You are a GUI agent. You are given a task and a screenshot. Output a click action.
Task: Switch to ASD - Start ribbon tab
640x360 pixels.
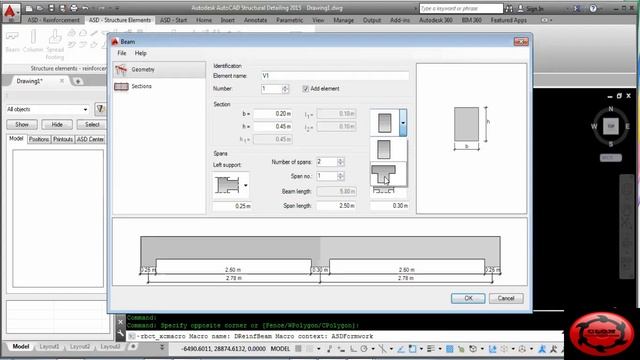coord(173,20)
